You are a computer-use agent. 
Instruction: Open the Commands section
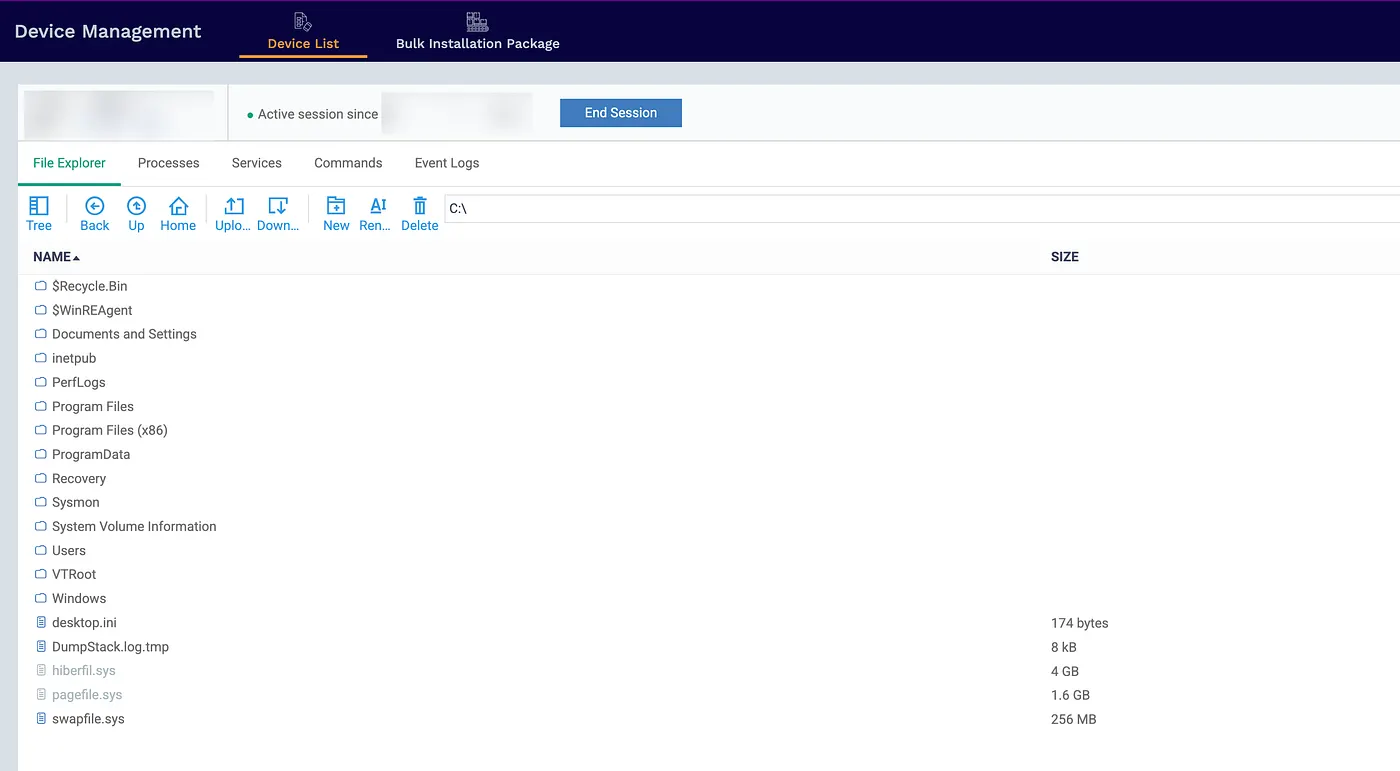pyautogui.click(x=347, y=162)
